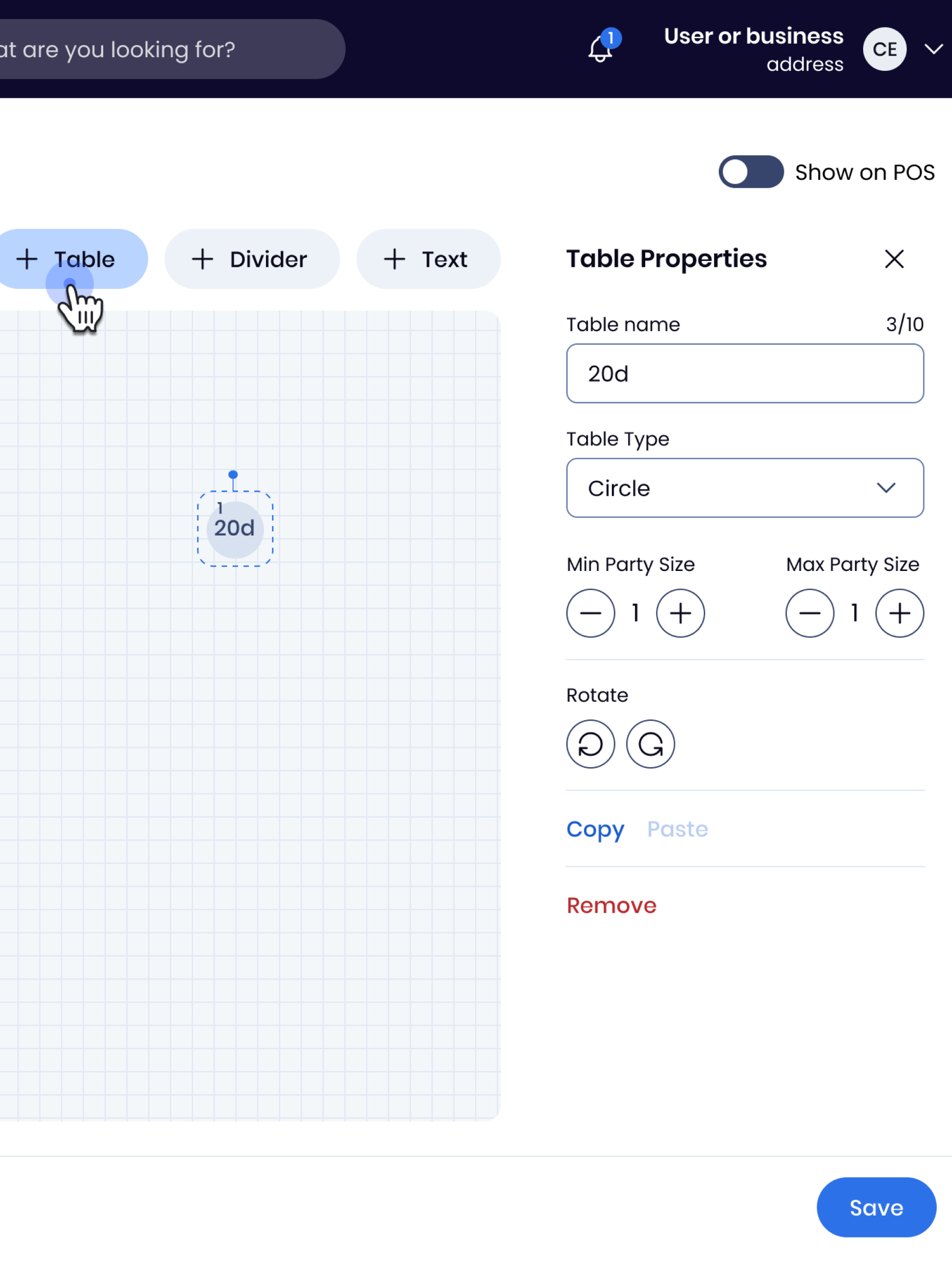952x1270 pixels.
Task: Toggle the Show on POS switch
Action: pos(751,171)
